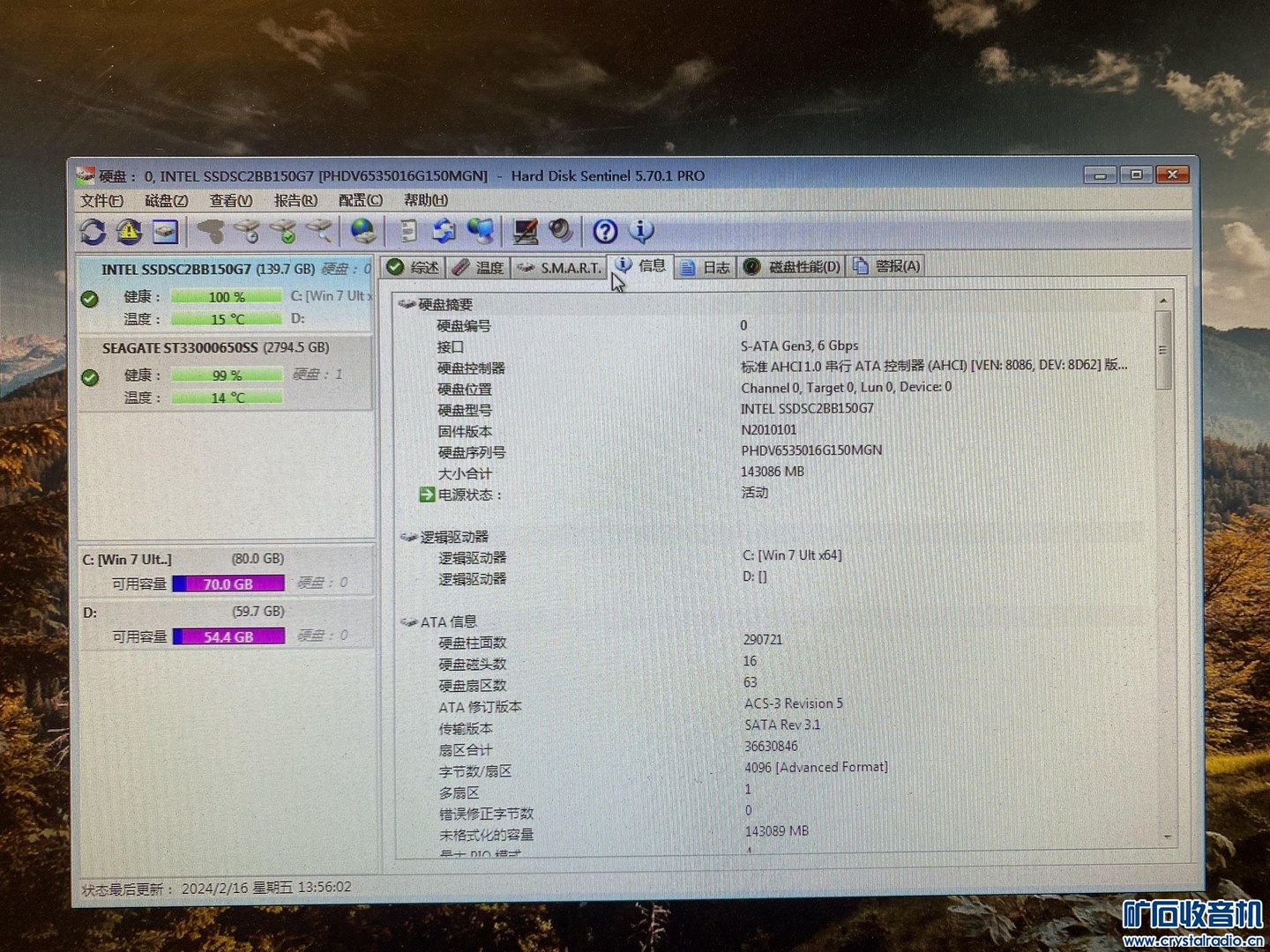Click the 硬盘控制器 row label
The image size is (1270, 952).
tap(472, 368)
